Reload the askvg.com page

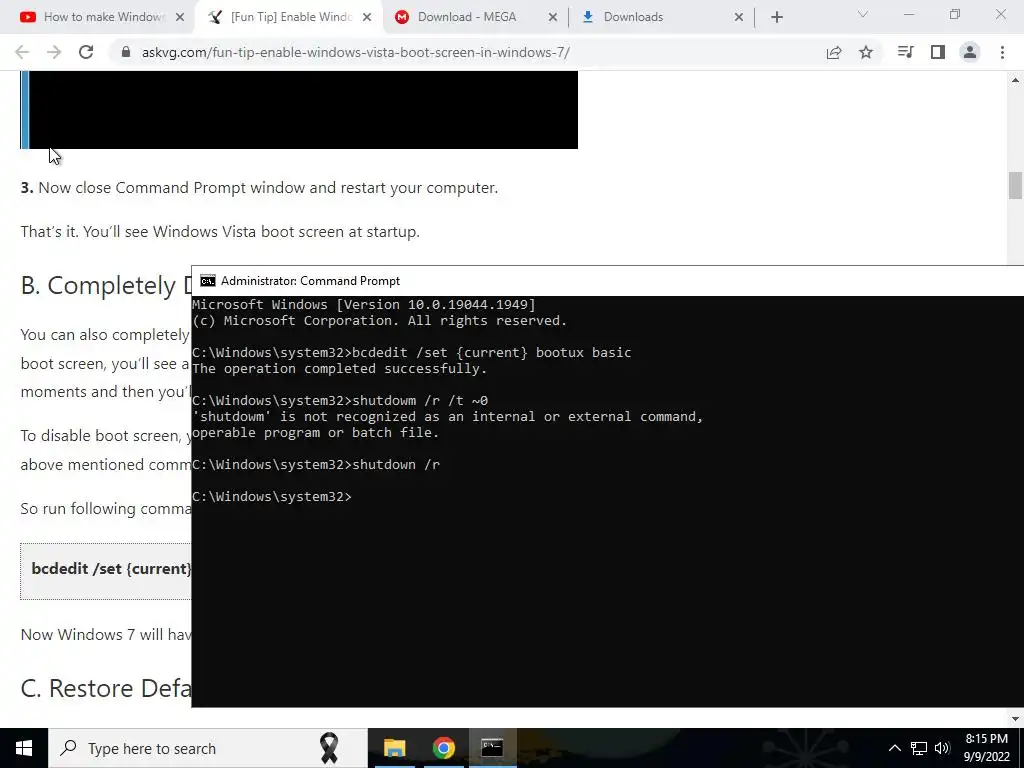[86, 52]
